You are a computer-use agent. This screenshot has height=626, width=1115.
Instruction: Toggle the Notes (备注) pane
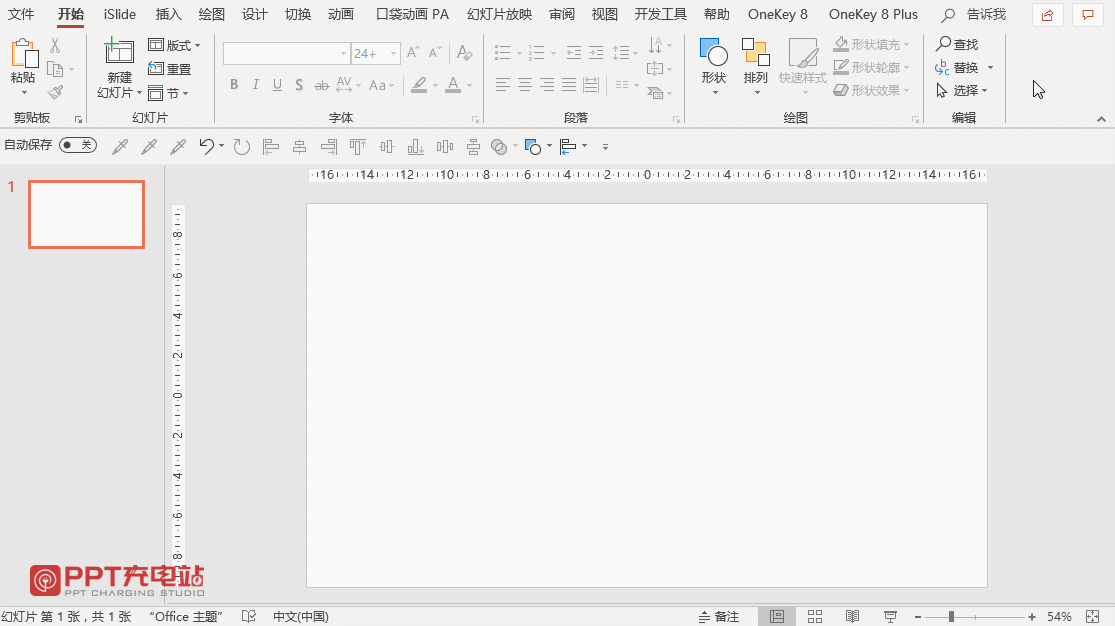719,616
